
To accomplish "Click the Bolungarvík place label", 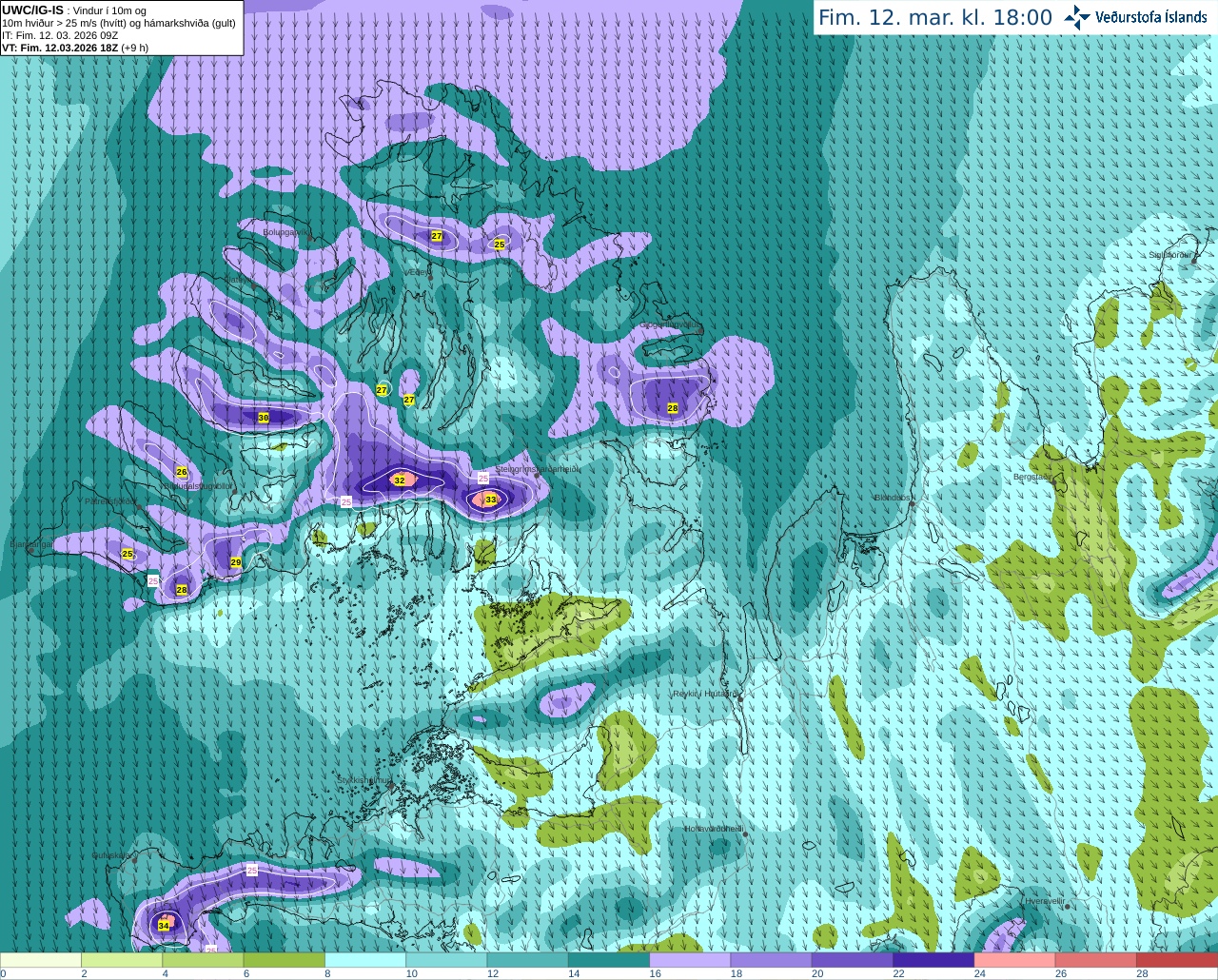I will tap(285, 231).
